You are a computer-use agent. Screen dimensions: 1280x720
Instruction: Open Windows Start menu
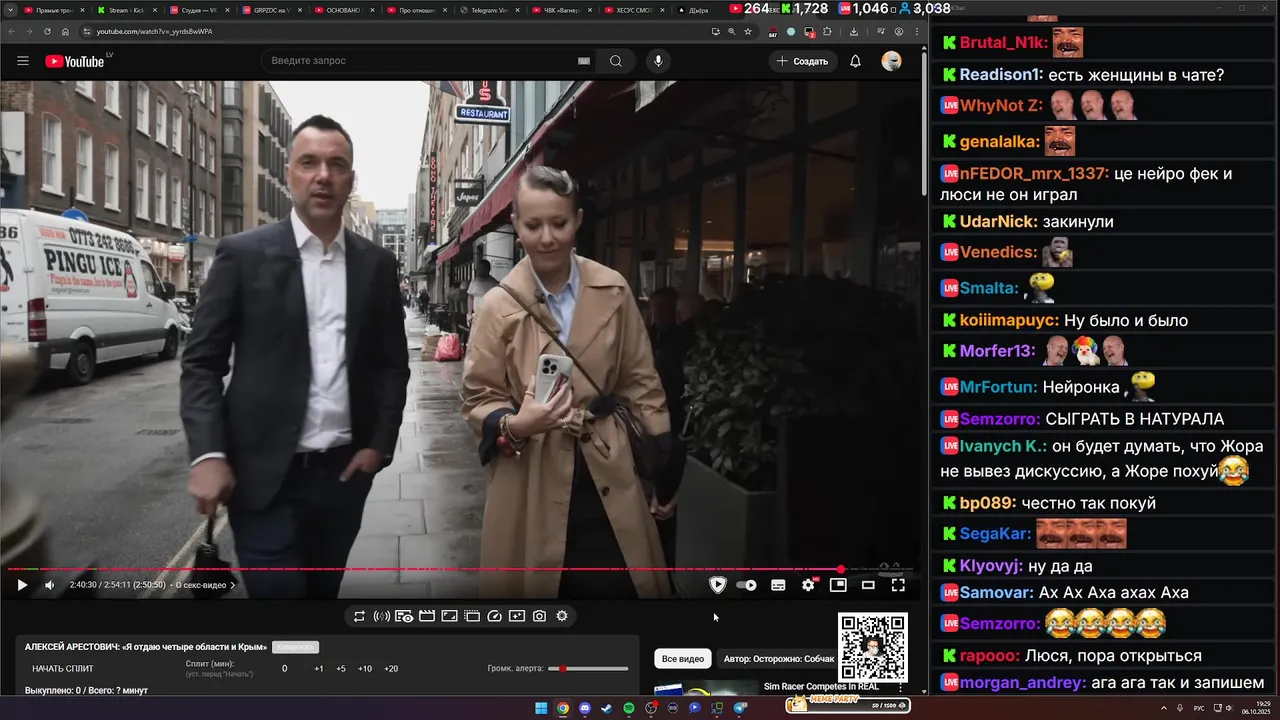(541, 708)
